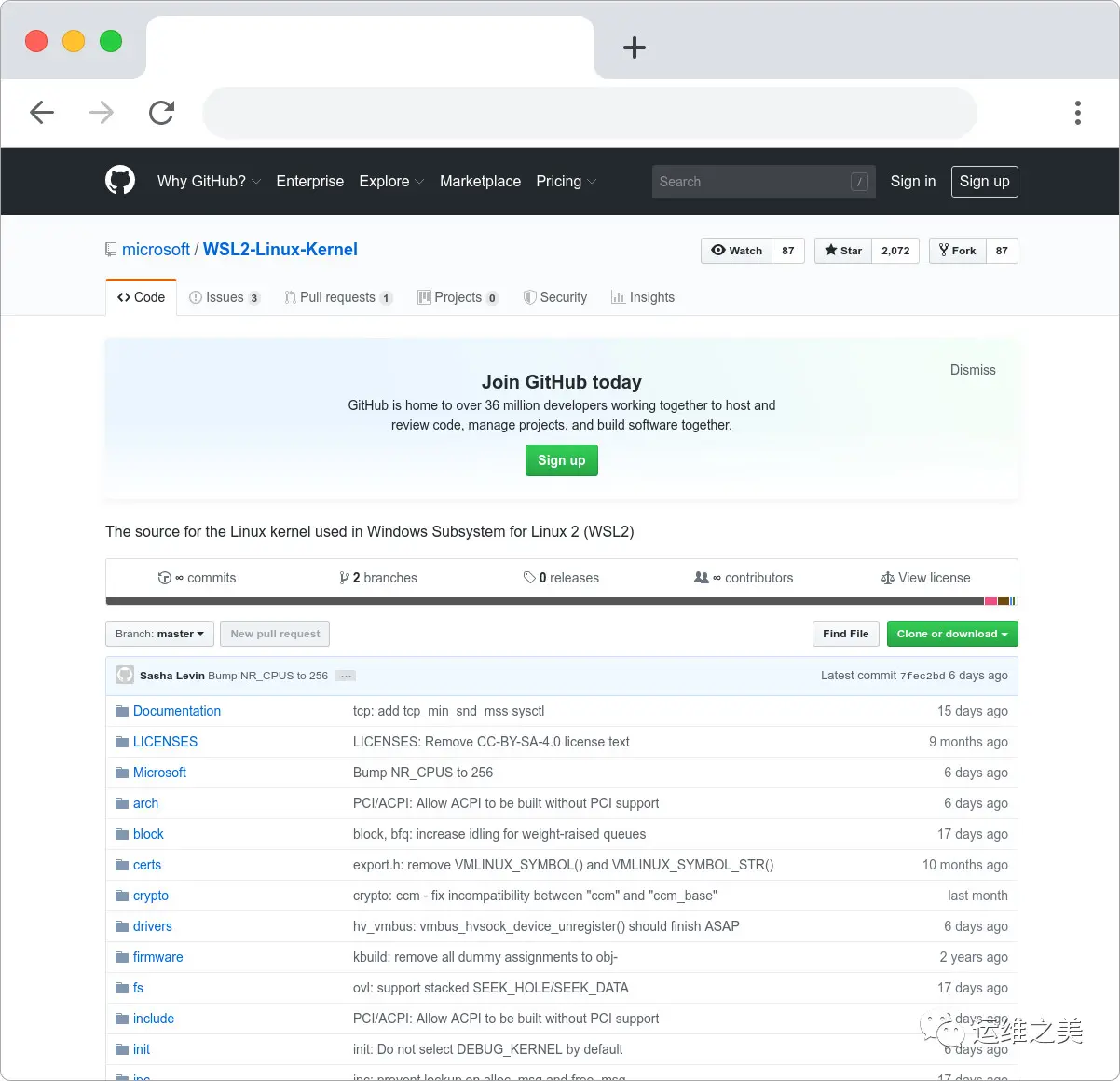Viewport: 1120px width, 1081px height.
Task: Open the browser three-dot menu
Action: (1078, 113)
